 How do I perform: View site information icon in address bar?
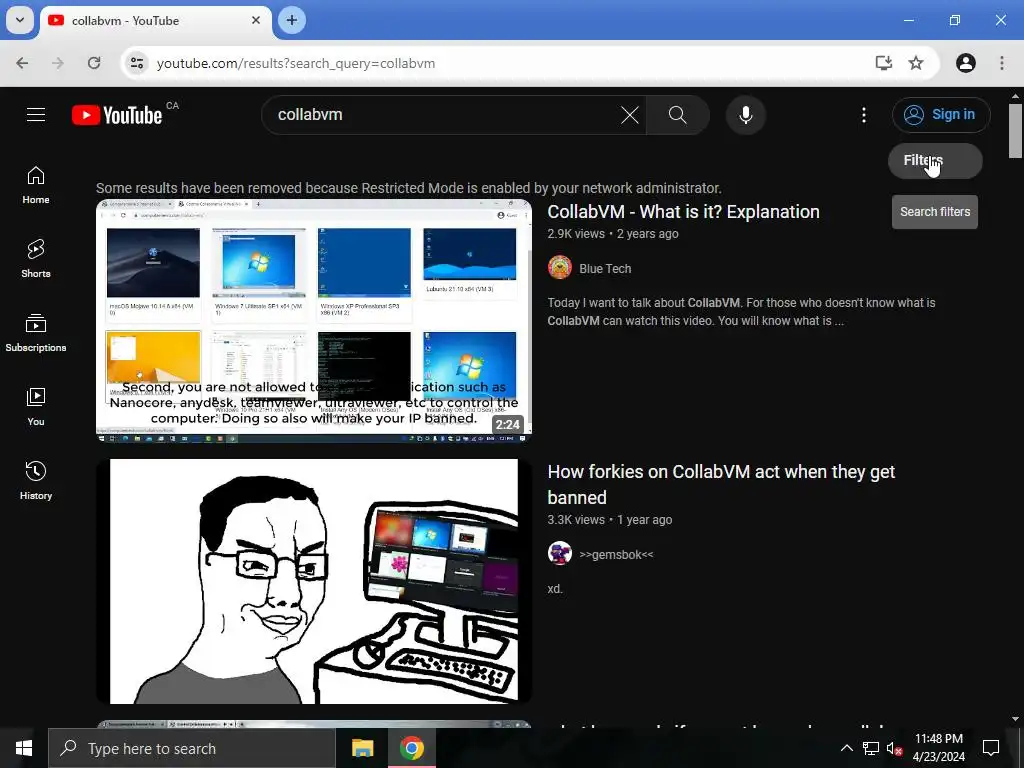[x=137, y=63]
